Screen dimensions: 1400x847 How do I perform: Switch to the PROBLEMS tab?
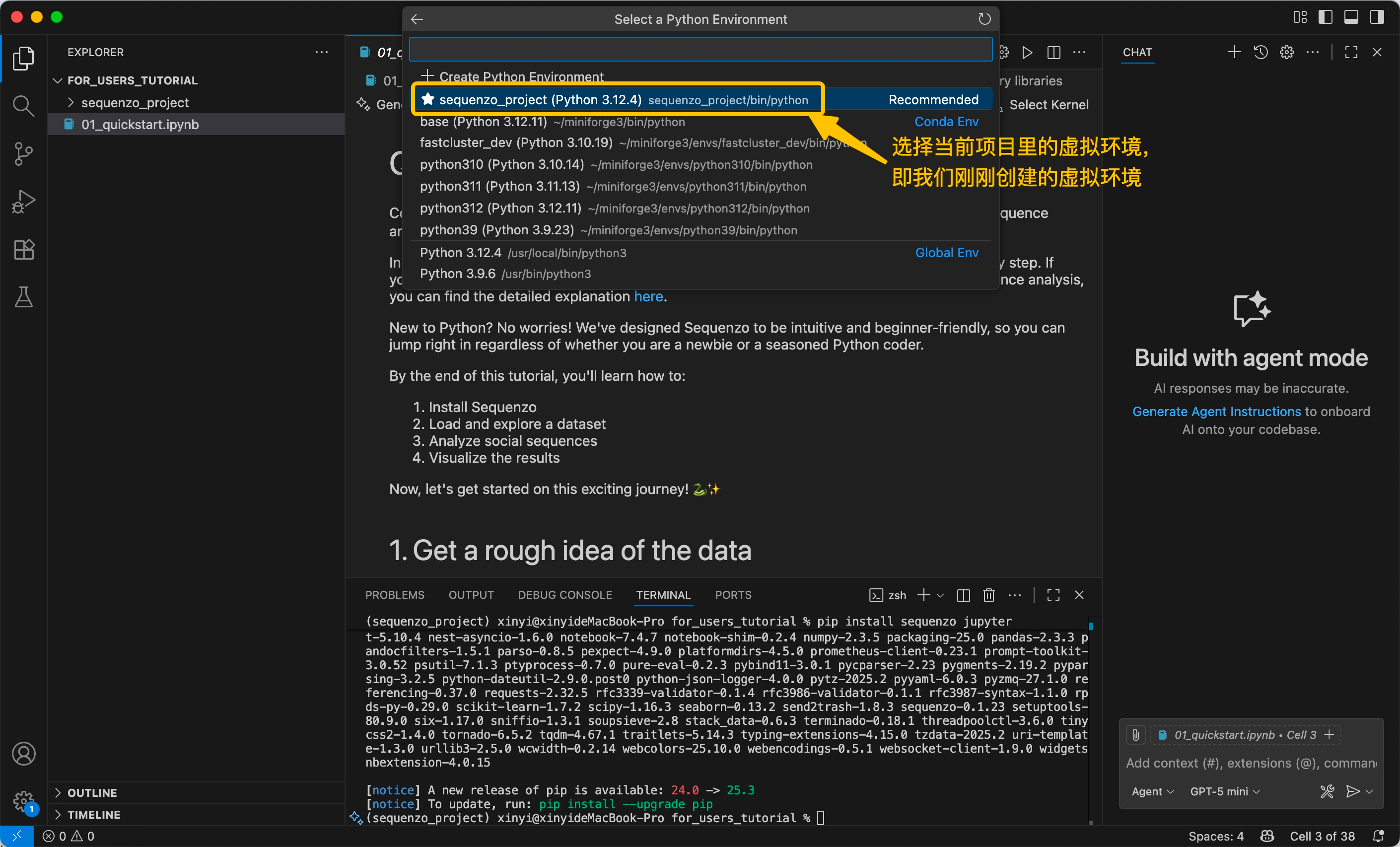click(394, 595)
